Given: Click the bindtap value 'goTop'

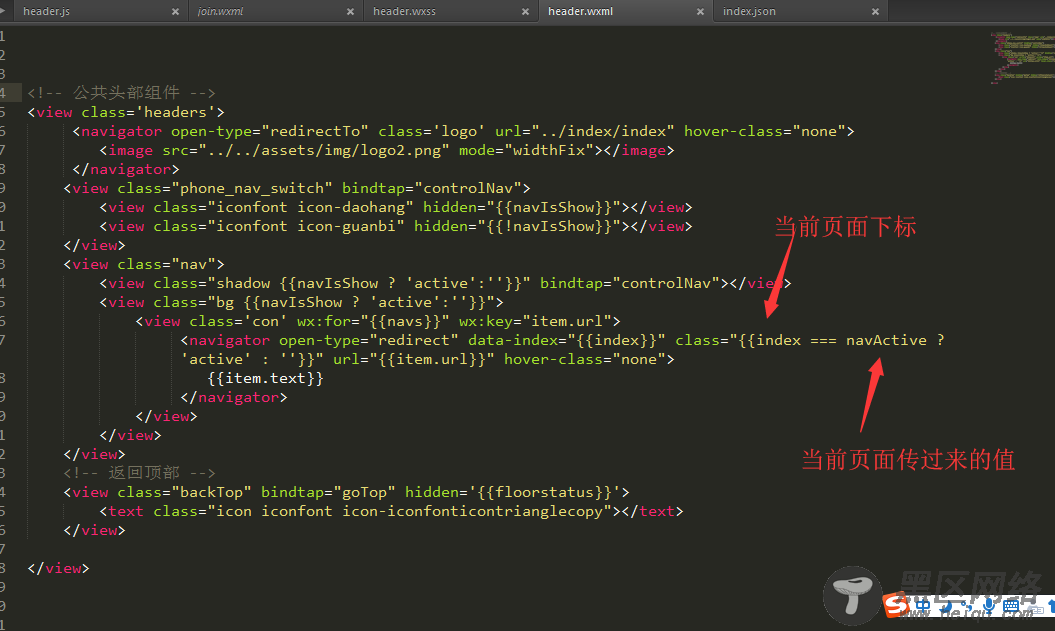Looking at the screenshot, I should pyautogui.click(x=365, y=492).
